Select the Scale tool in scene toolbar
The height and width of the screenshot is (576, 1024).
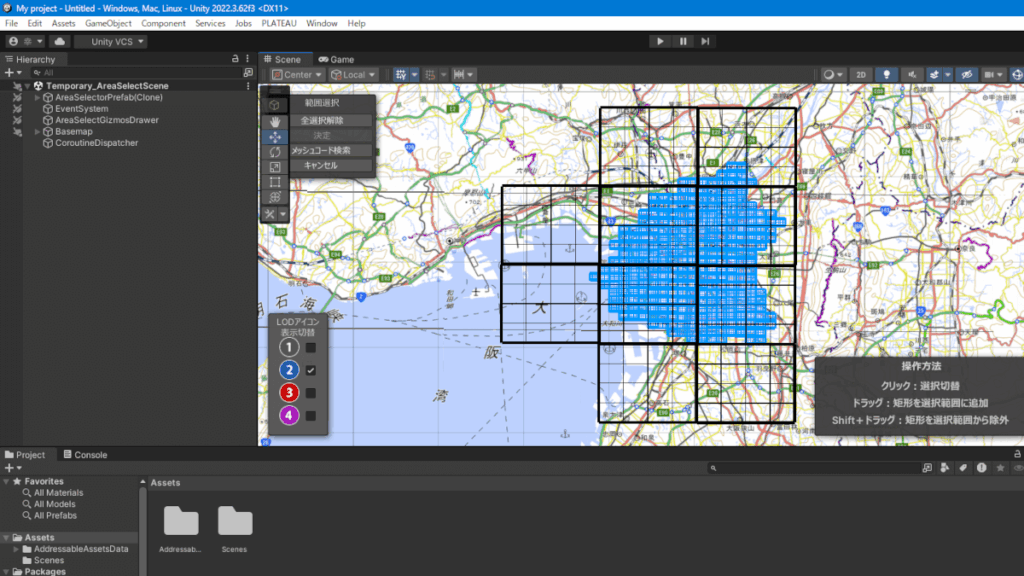click(x=275, y=167)
